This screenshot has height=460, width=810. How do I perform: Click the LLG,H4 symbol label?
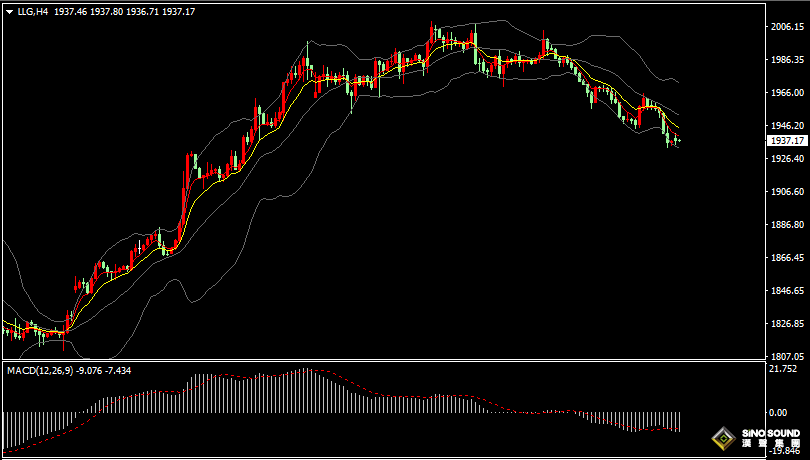(x=33, y=11)
